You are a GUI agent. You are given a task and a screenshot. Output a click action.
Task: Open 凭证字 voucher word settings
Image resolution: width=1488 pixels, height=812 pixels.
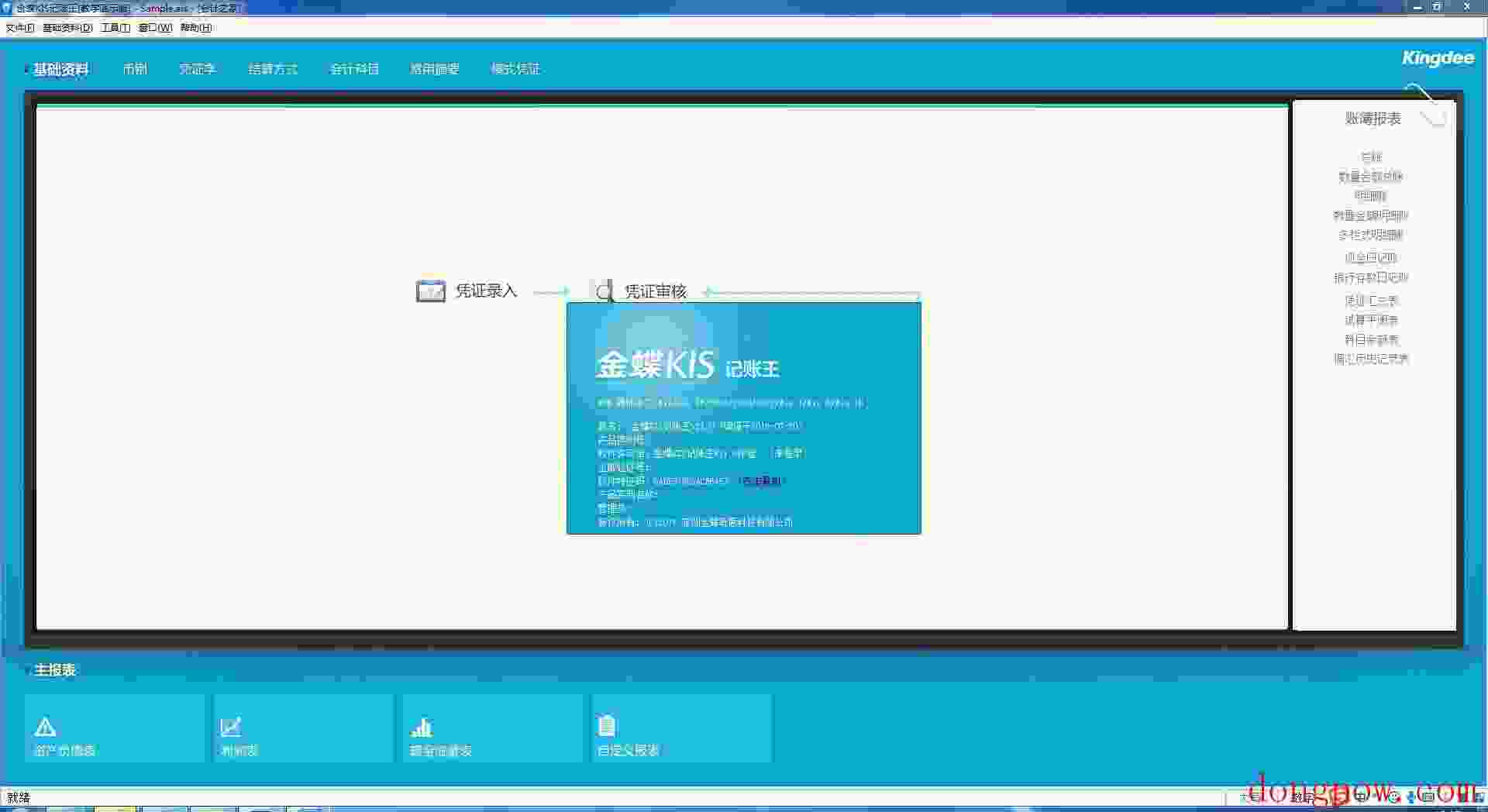[x=198, y=69]
